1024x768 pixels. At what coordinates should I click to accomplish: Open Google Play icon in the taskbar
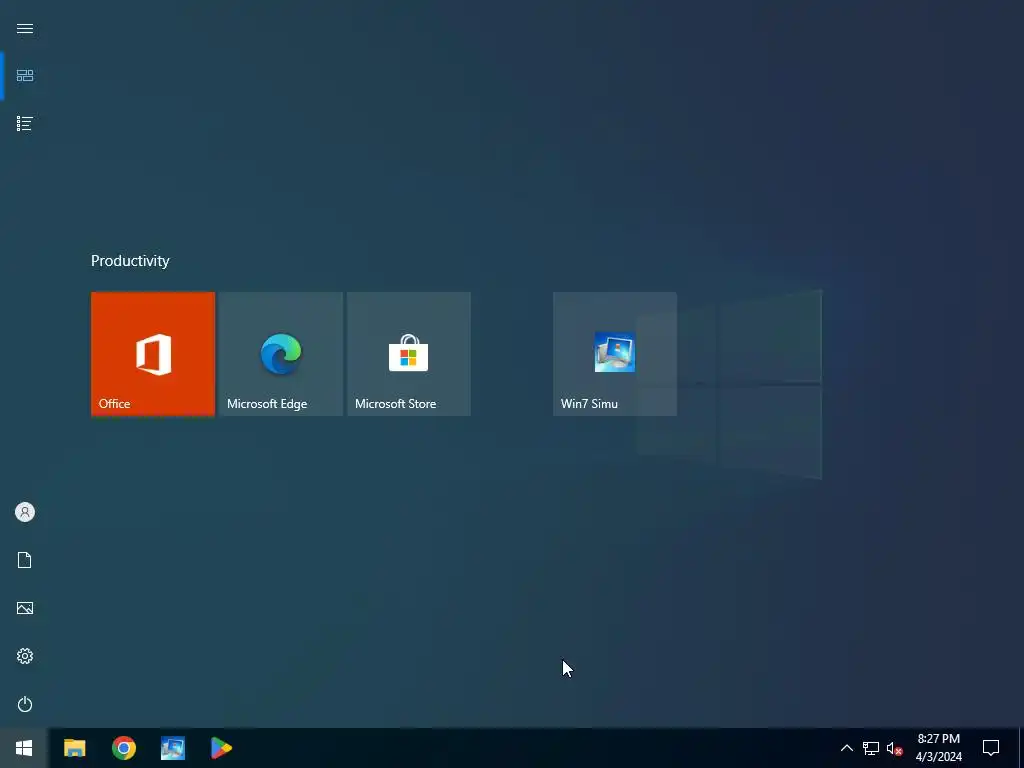tap(221, 748)
